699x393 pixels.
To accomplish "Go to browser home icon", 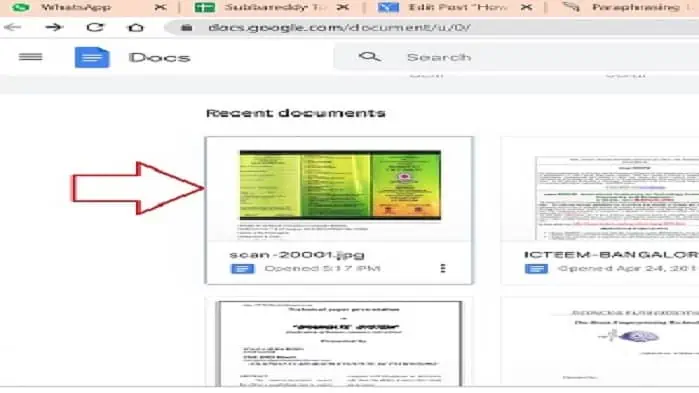I will coord(136,28).
